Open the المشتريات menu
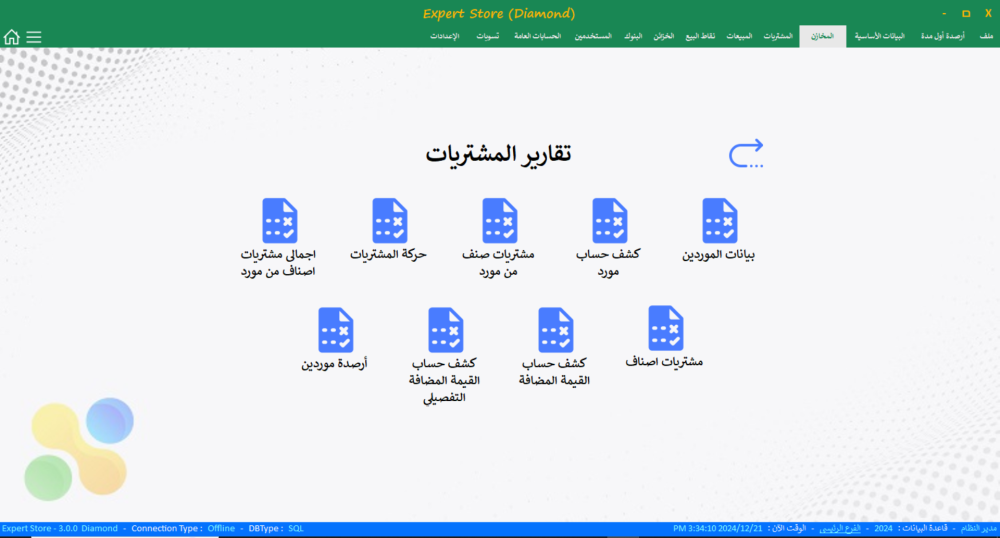 [x=778, y=36]
